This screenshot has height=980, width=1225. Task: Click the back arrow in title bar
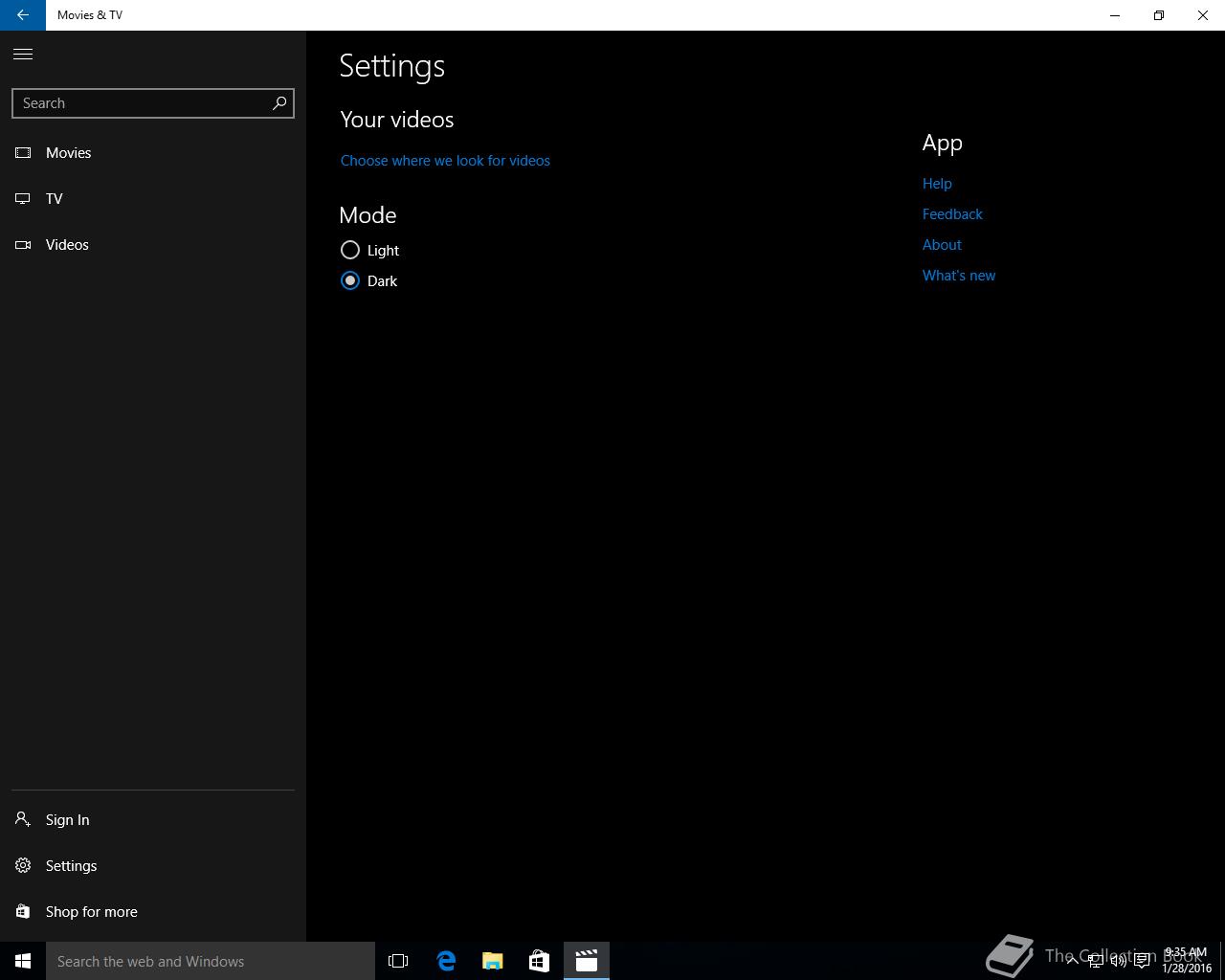click(x=23, y=15)
